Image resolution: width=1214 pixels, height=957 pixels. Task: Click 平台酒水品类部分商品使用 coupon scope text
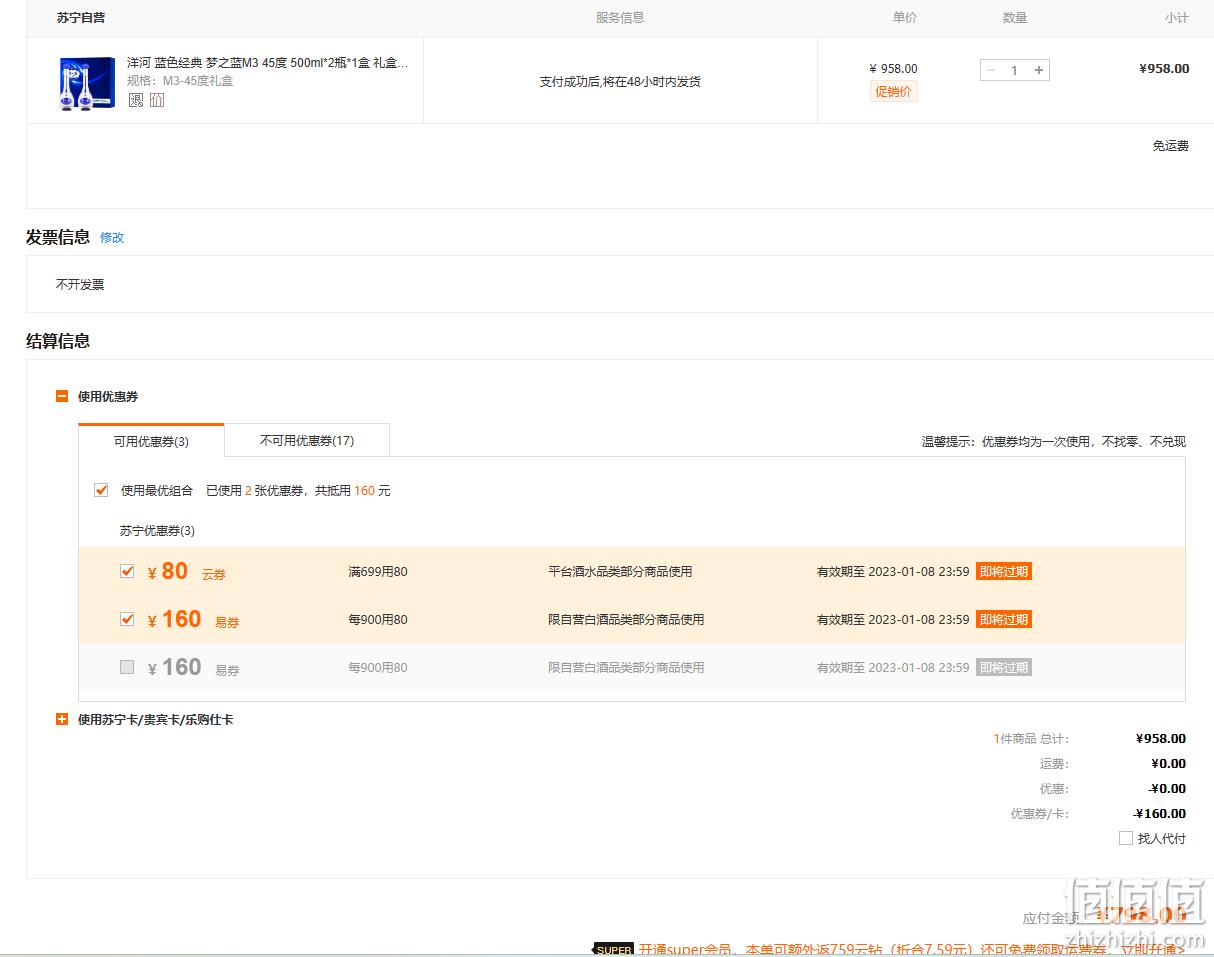pos(620,572)
